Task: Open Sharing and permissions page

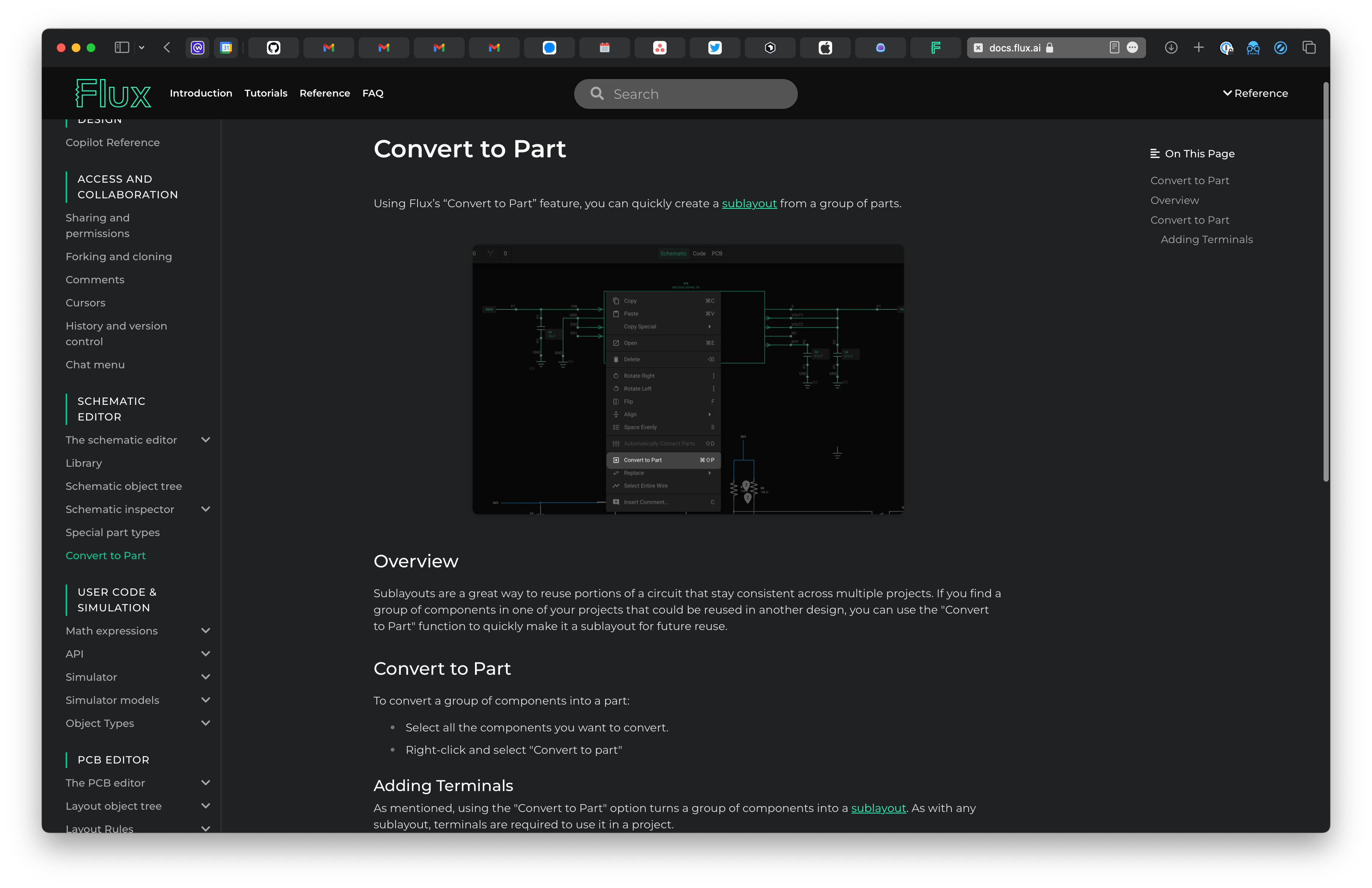Action: click(x=97, y=225)
